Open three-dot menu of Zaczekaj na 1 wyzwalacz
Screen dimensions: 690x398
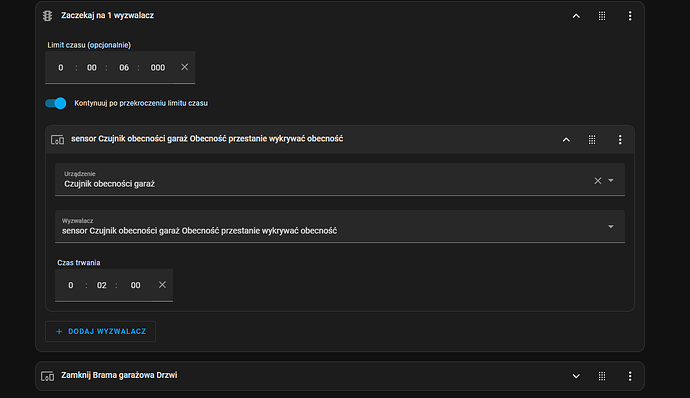pyautogui.click(x=630, y=16)
